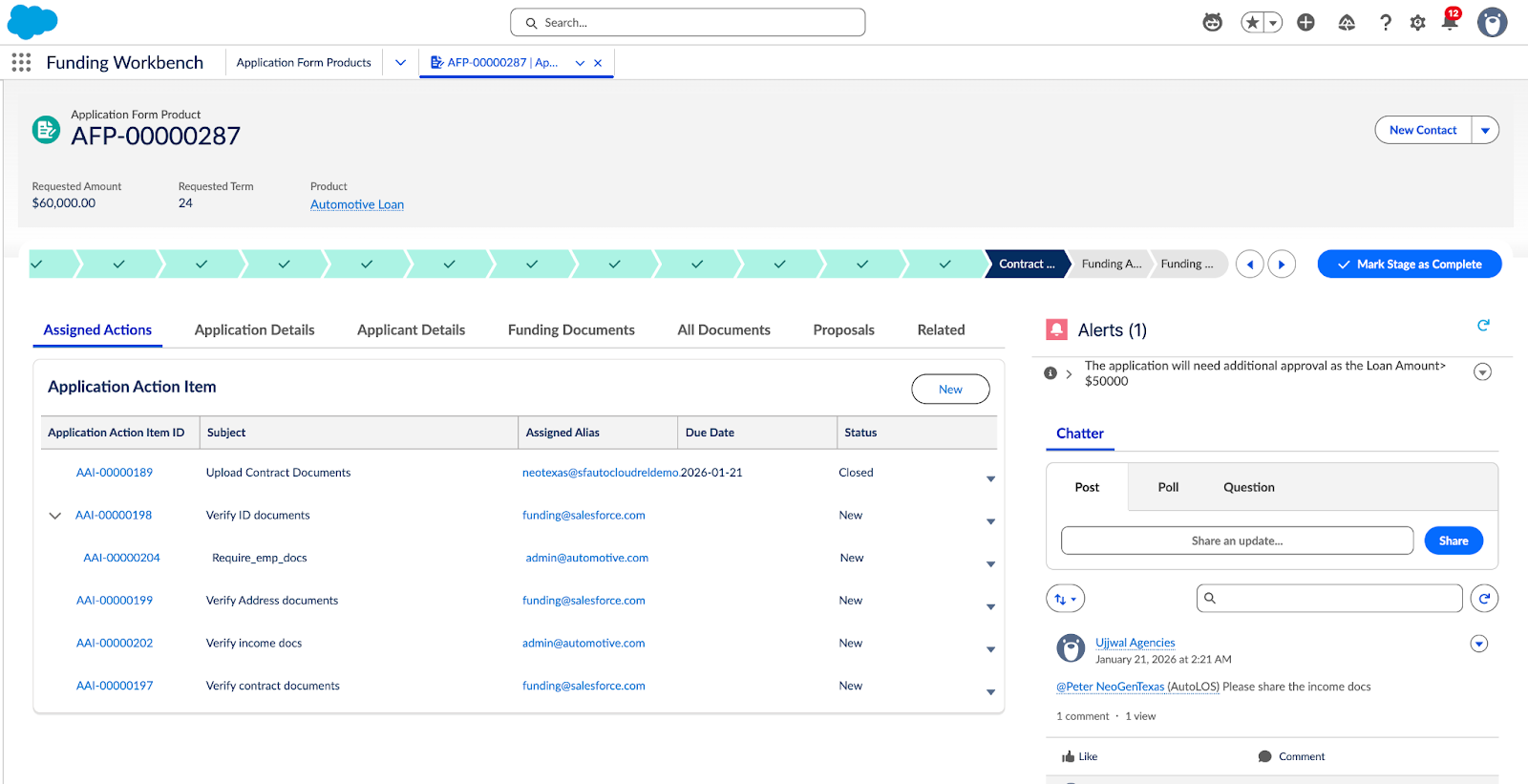Open the Notifications bell icon
1528x784 pixels.
(x=1450, y=21)
